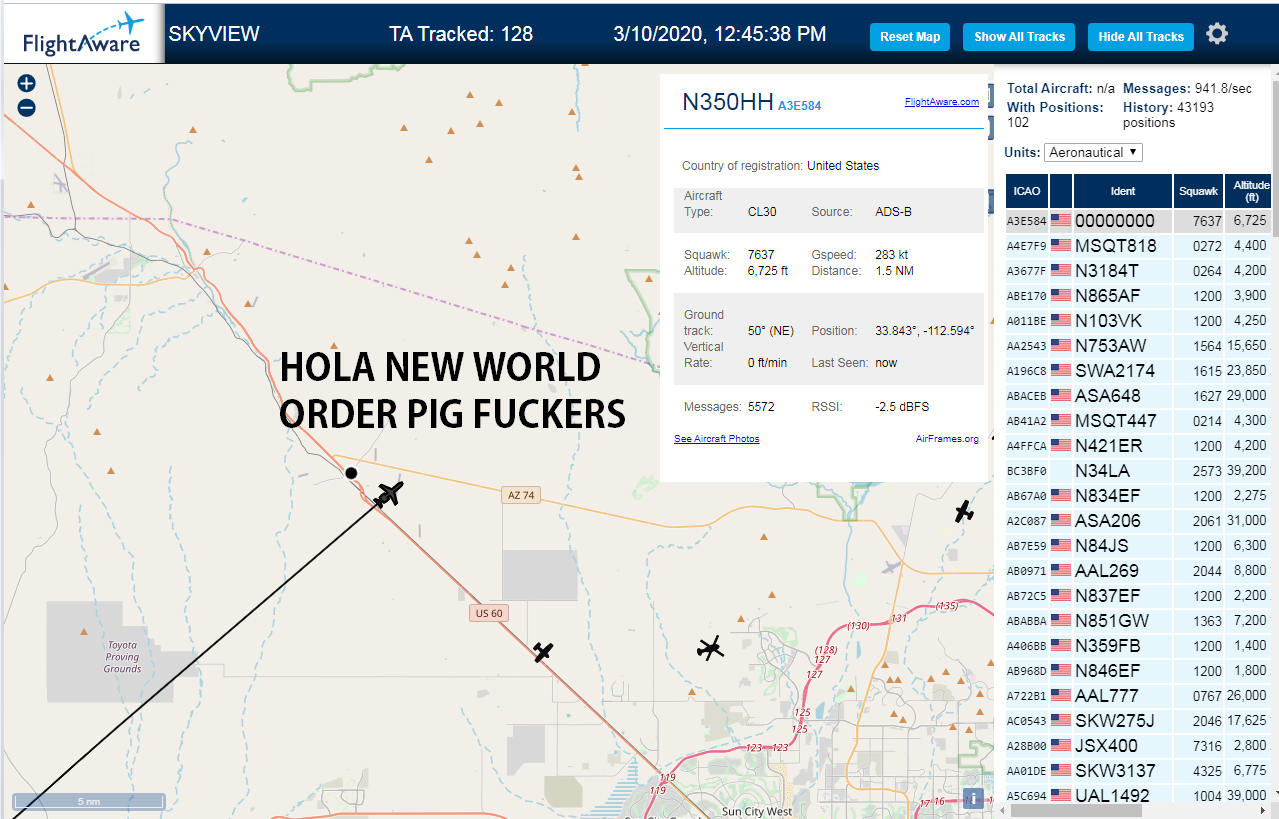Click US flag in MSQT818 row
Screen dimensions: 1279x819
coord(1060,246)
